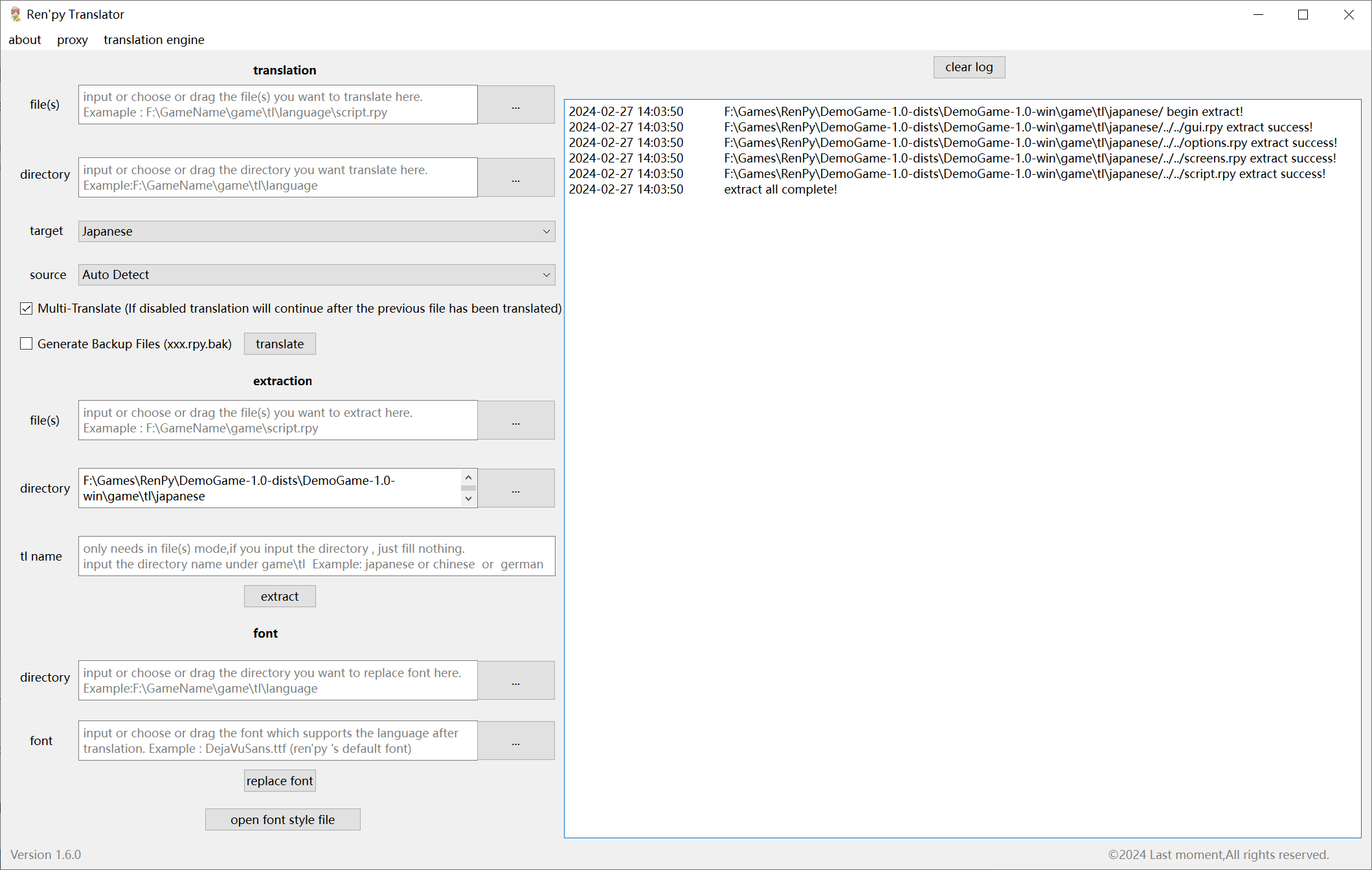The width and height of the screenshot is (1372, 870).
Task: Click the up arrow of extraction directory scrollbar
Action: pos(469,477)
